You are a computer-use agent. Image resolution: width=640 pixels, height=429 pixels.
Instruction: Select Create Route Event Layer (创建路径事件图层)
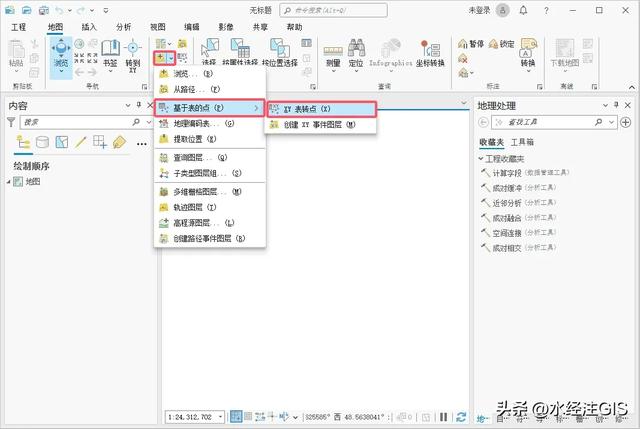click(210, 238)
